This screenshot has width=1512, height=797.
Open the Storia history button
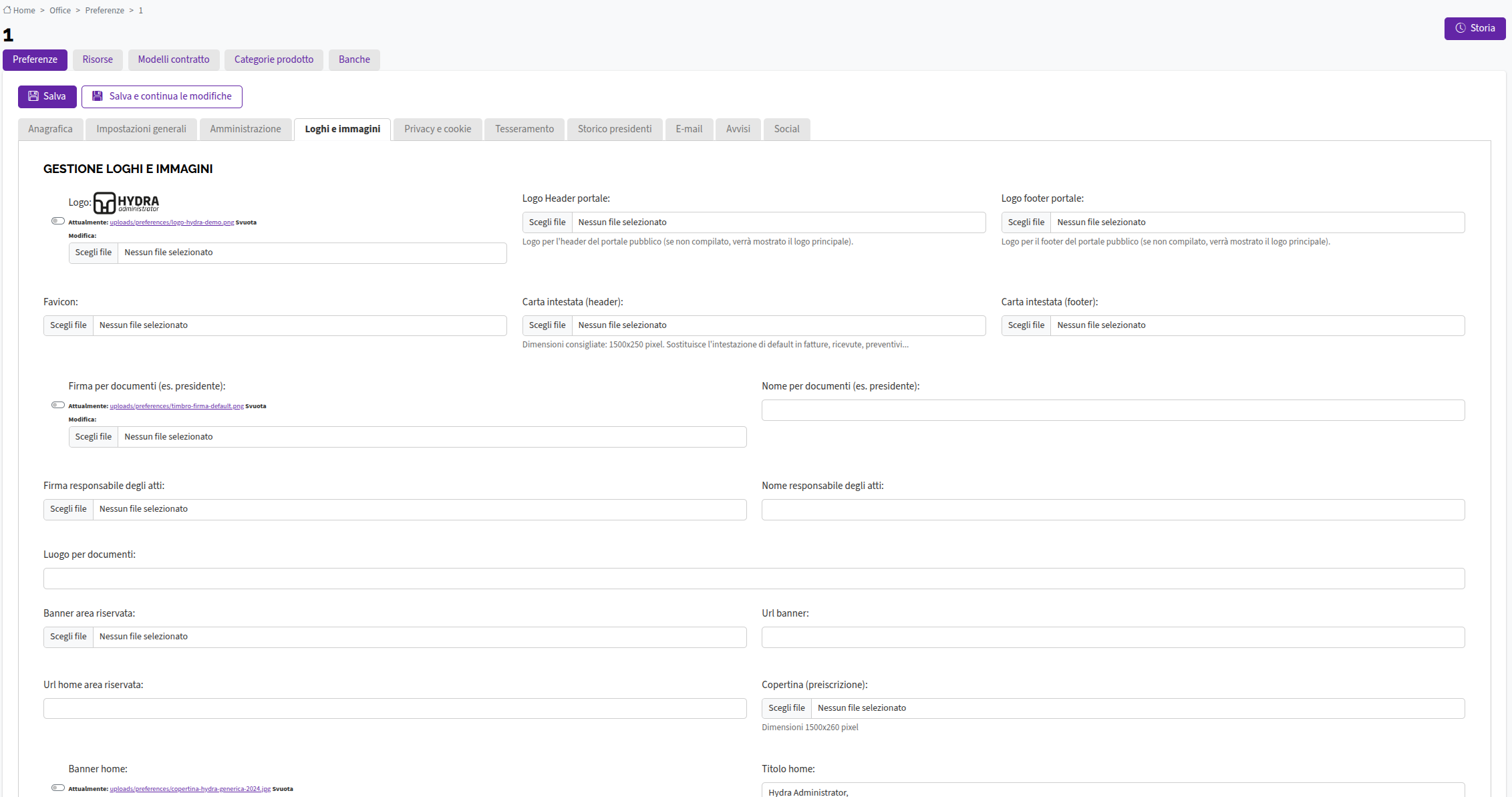[x=1475, y=28]
